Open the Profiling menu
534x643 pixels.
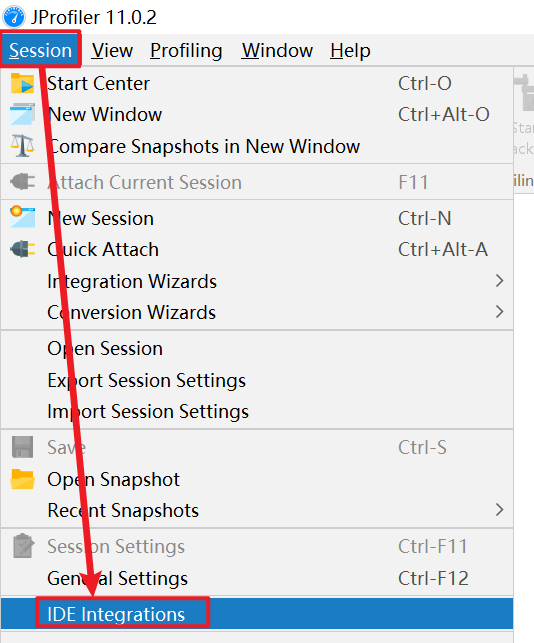coord(186,50)
